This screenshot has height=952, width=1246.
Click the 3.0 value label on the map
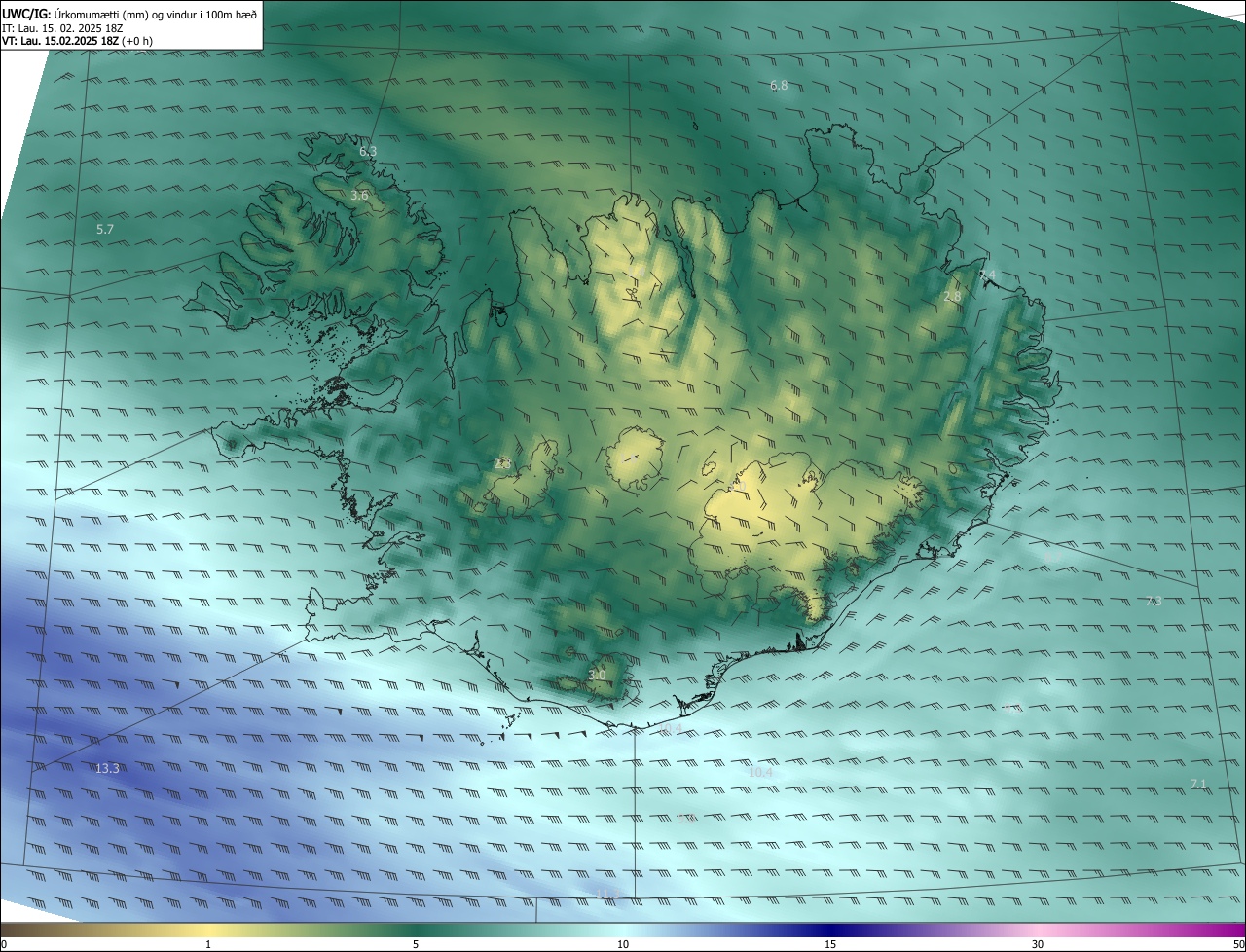pos(597,675)
